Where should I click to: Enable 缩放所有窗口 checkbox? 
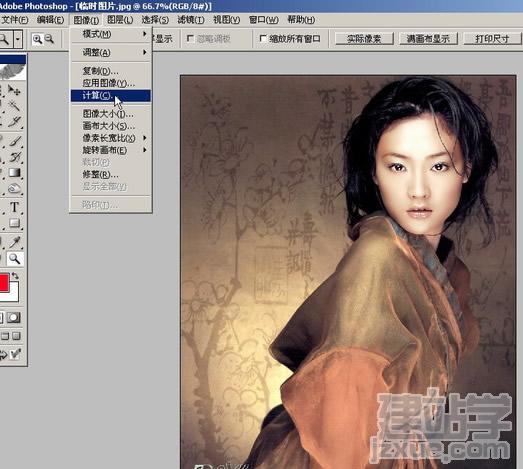(263, 39)
